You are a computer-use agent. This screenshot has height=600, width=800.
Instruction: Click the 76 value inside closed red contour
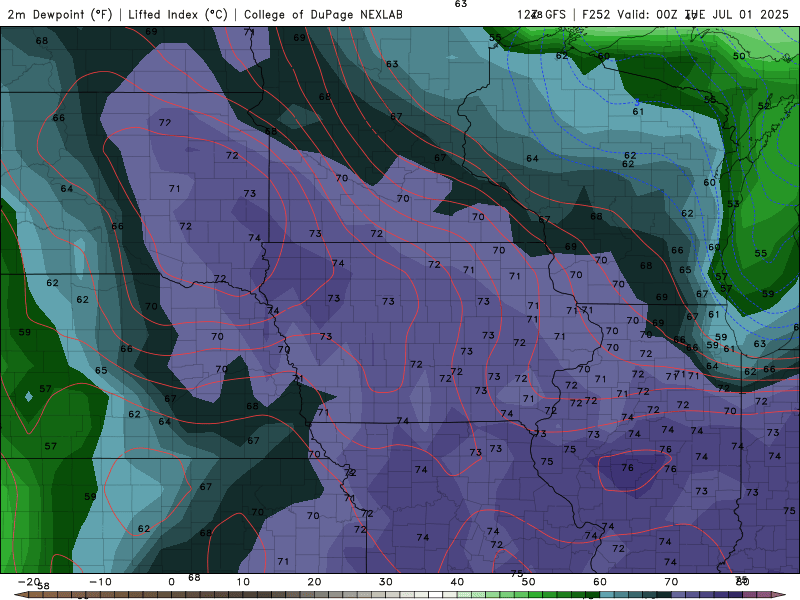pos(628,468)
